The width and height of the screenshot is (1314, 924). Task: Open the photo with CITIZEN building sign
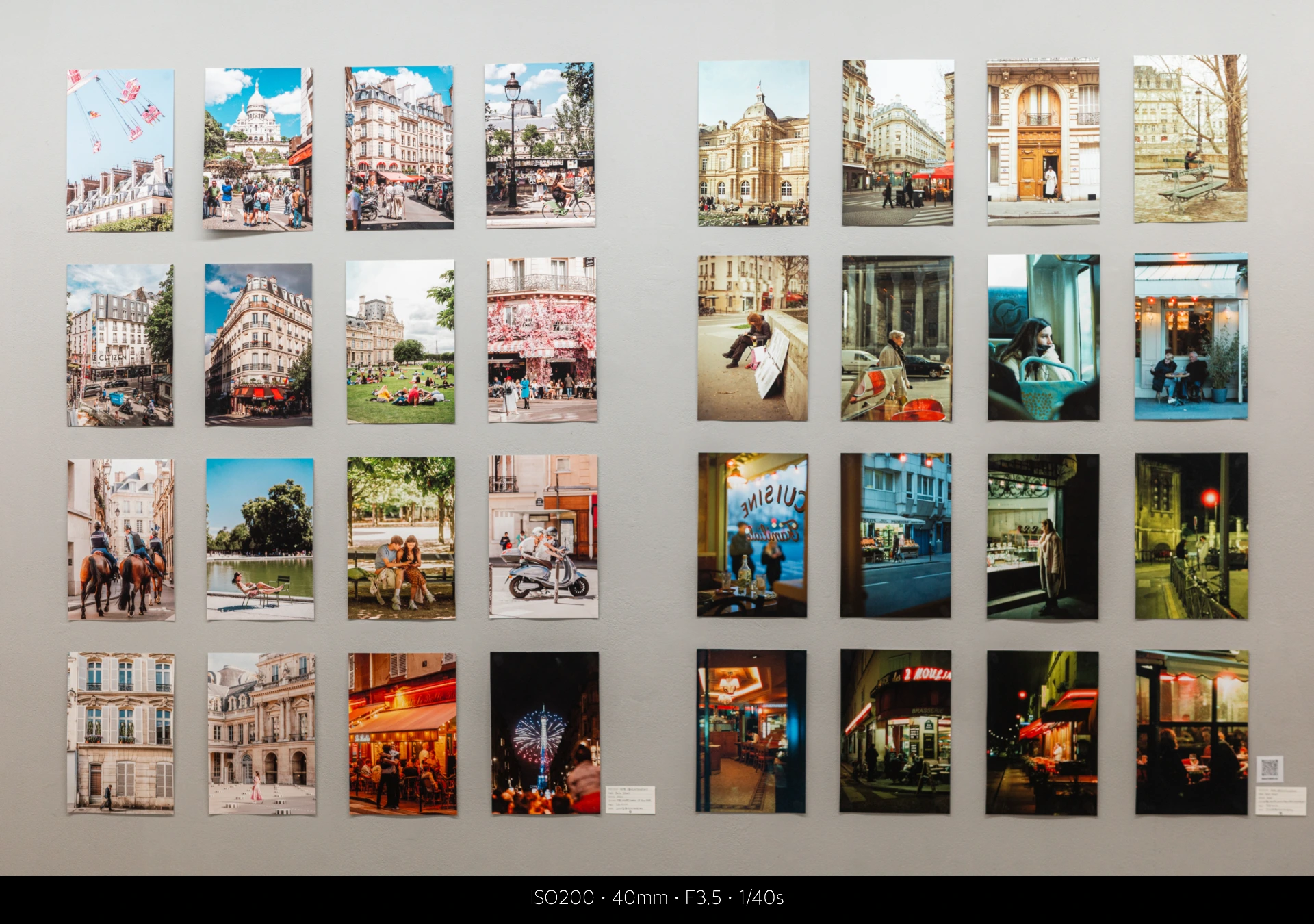coord(120,346)
